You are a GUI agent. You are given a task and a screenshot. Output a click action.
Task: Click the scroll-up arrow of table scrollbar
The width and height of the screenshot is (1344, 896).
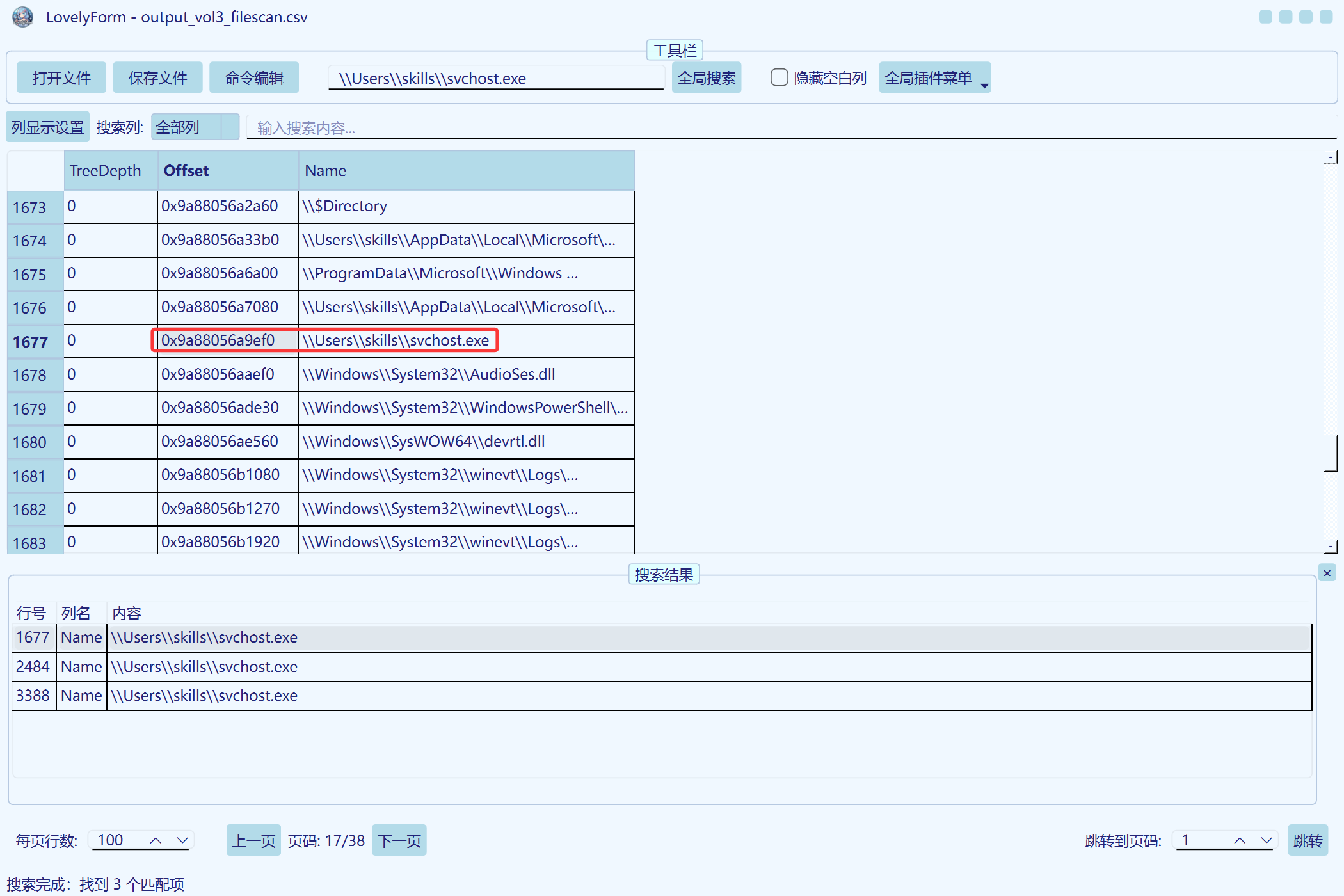coord(1331,157)
